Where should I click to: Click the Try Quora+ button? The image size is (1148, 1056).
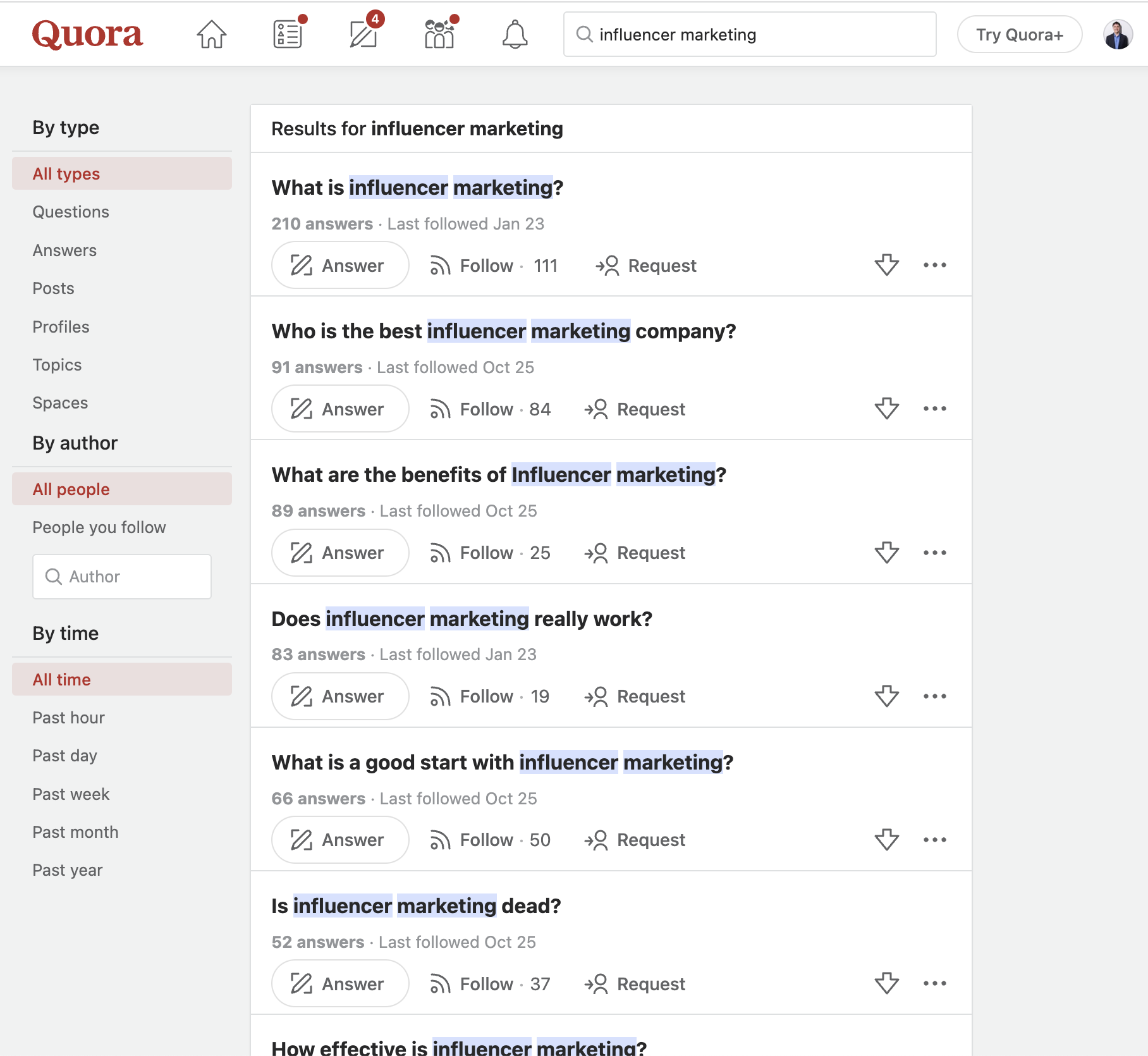[1020, 34]
